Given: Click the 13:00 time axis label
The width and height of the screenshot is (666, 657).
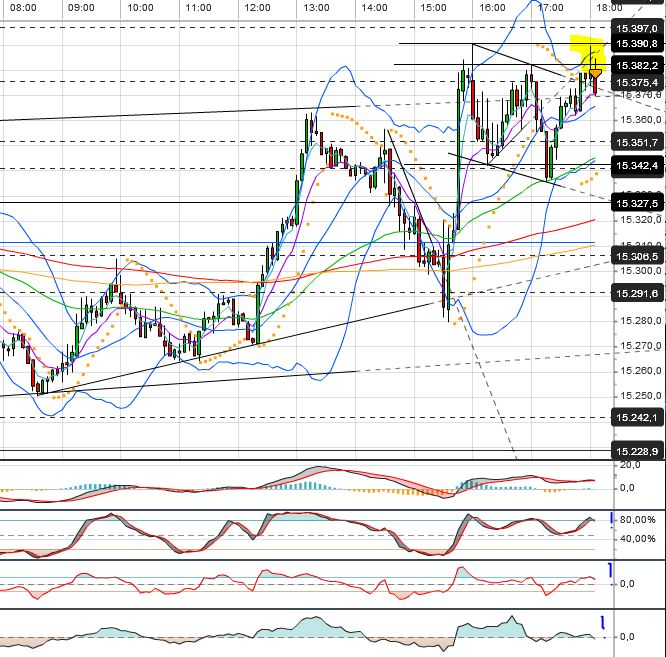Looking at the screenshot, I should tap(316, 8).
